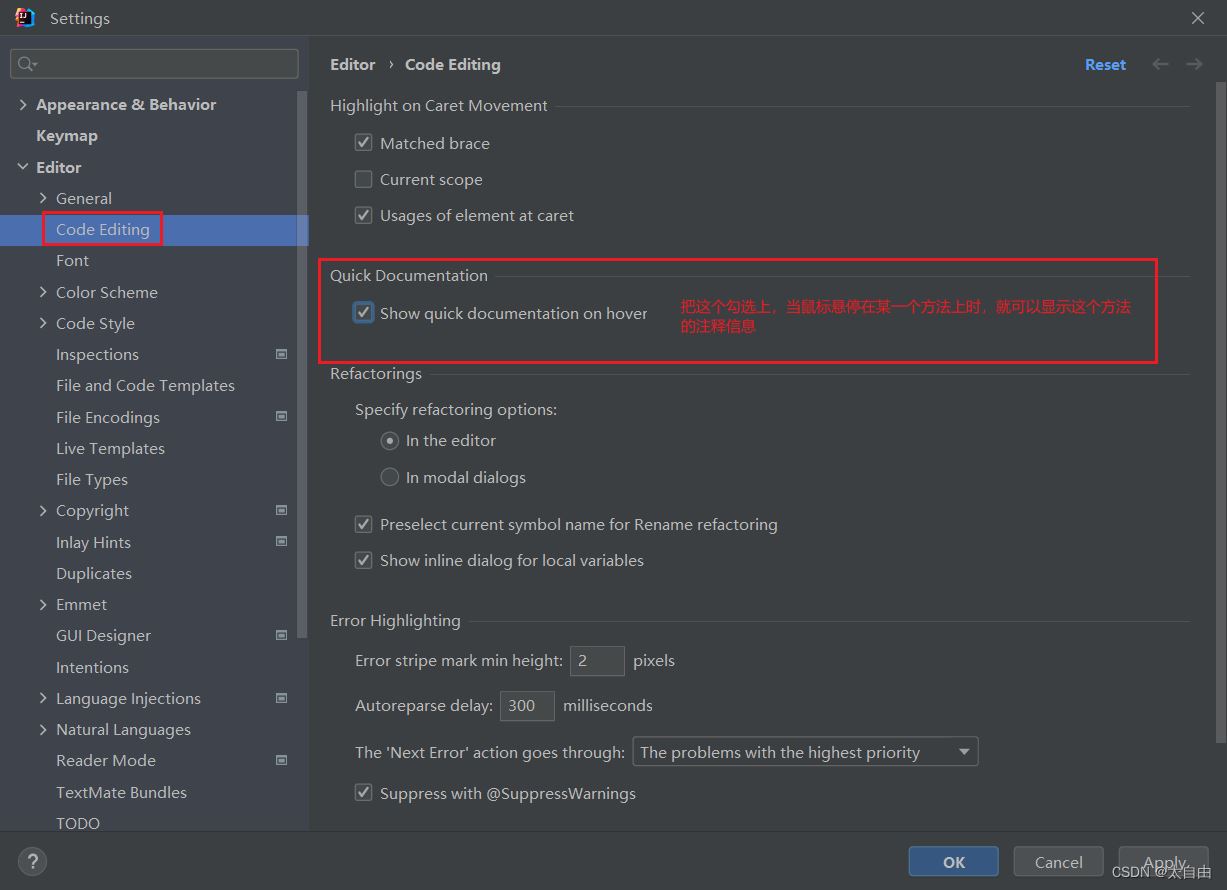Select the In modal dialogs radio button
This screenshot has width=1227, height=890.
390,478
